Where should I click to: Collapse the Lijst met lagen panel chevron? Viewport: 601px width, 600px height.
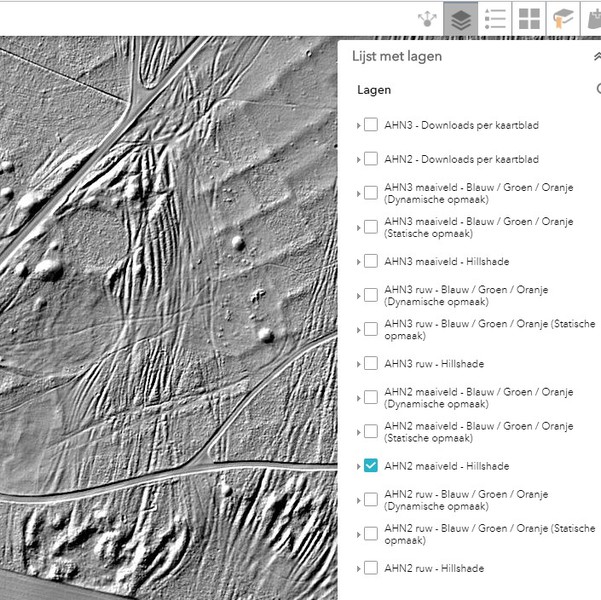pyautogui.click(x=597, y=56)
